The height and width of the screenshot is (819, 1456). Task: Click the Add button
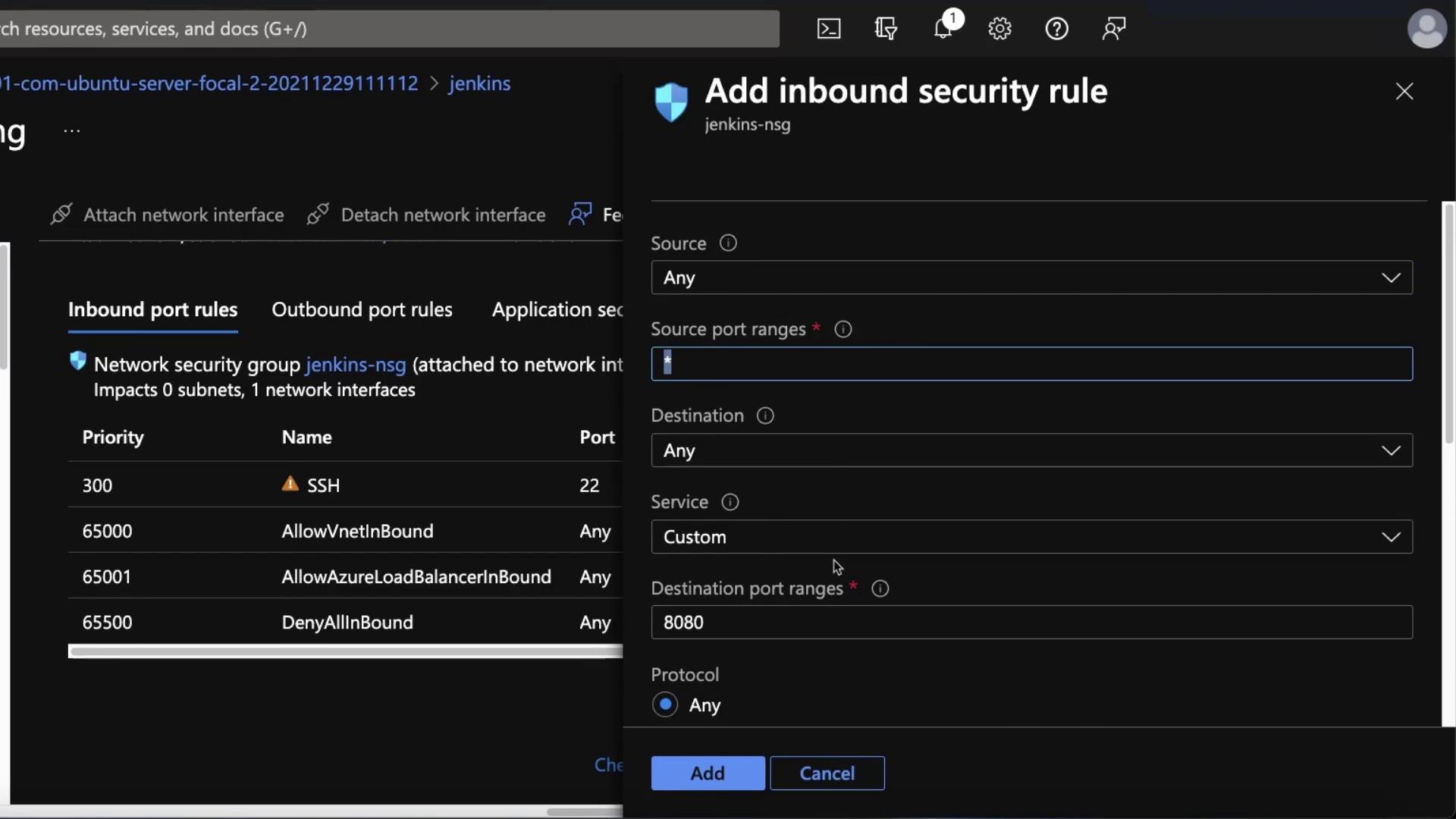point(708,773)
